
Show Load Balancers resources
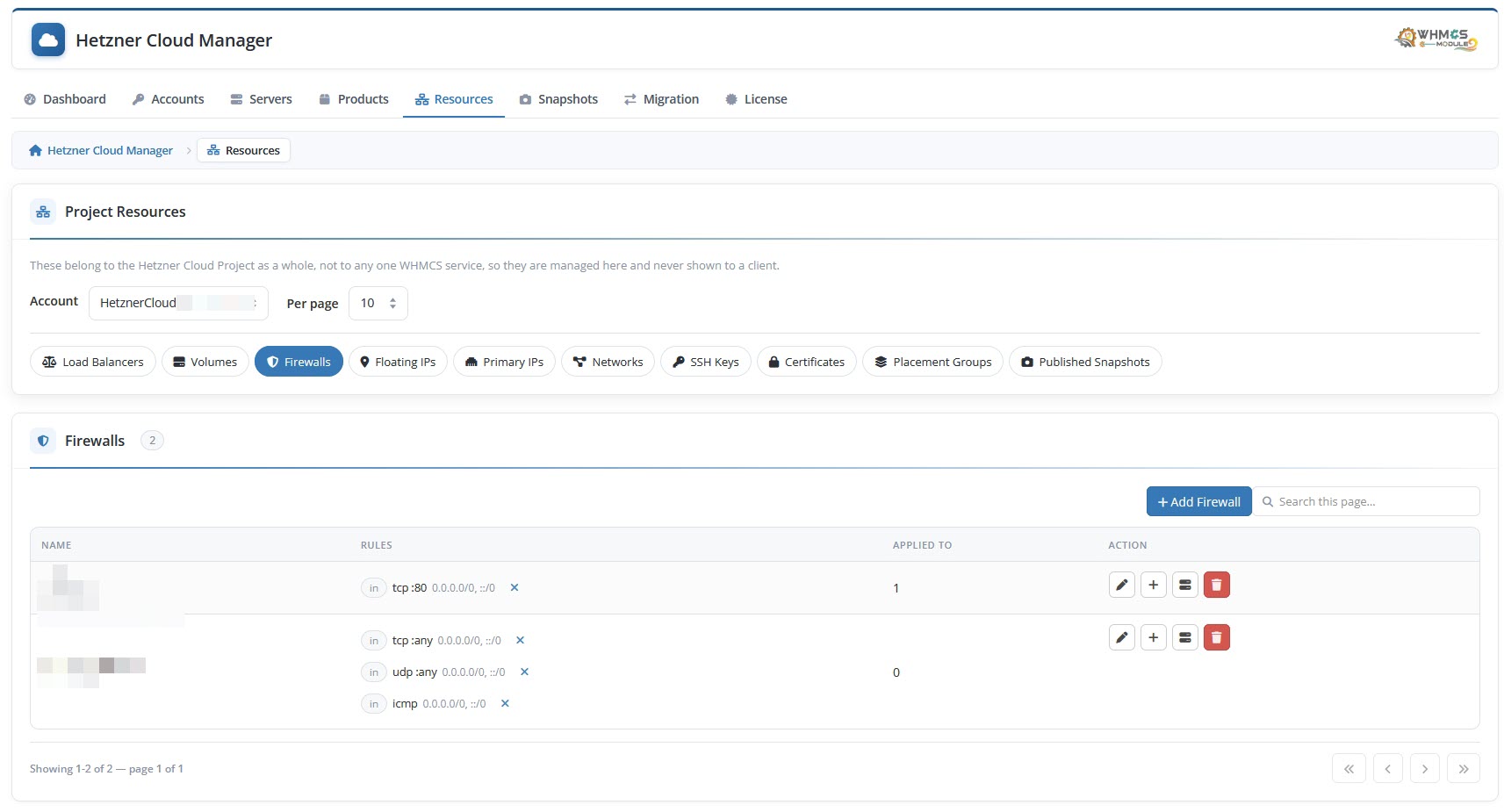point(93,362)
